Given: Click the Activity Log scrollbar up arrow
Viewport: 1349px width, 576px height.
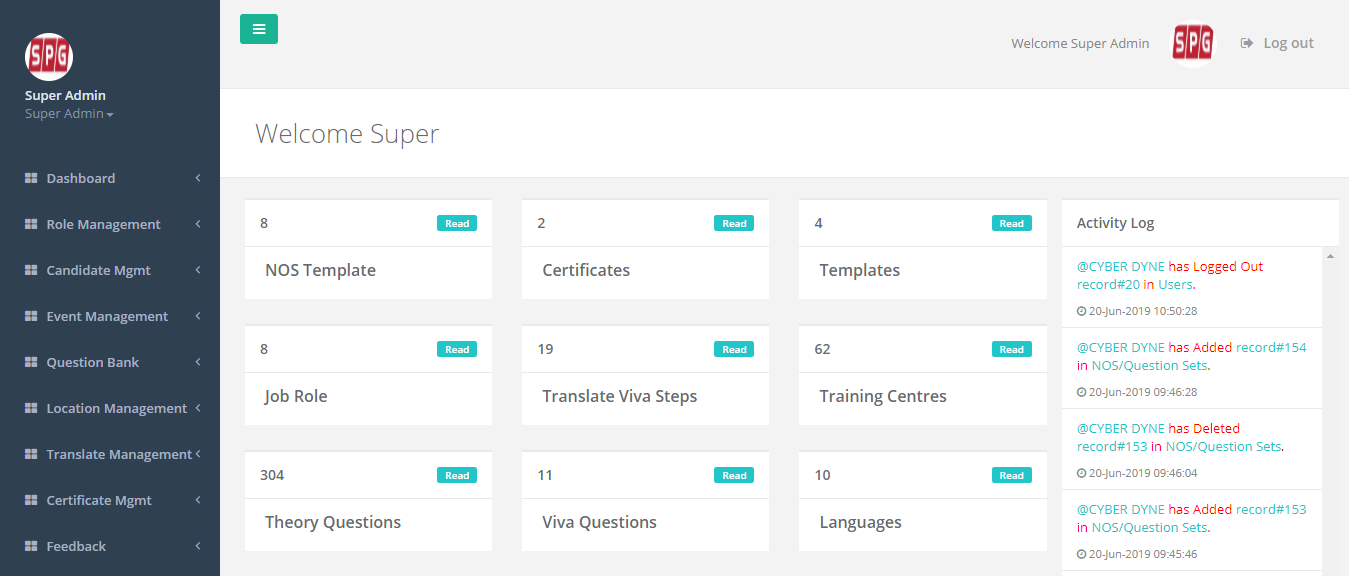Looking at the screenshot, I should tap(1330, 256).
